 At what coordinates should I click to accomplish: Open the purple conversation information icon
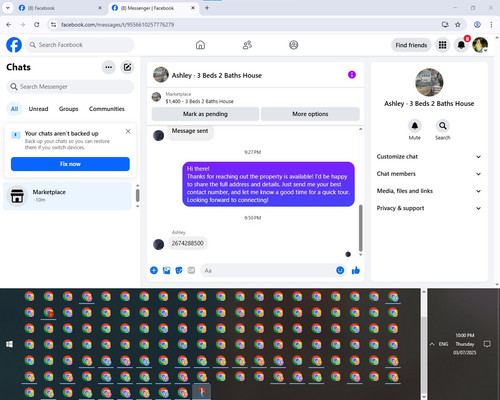(352, 75)
